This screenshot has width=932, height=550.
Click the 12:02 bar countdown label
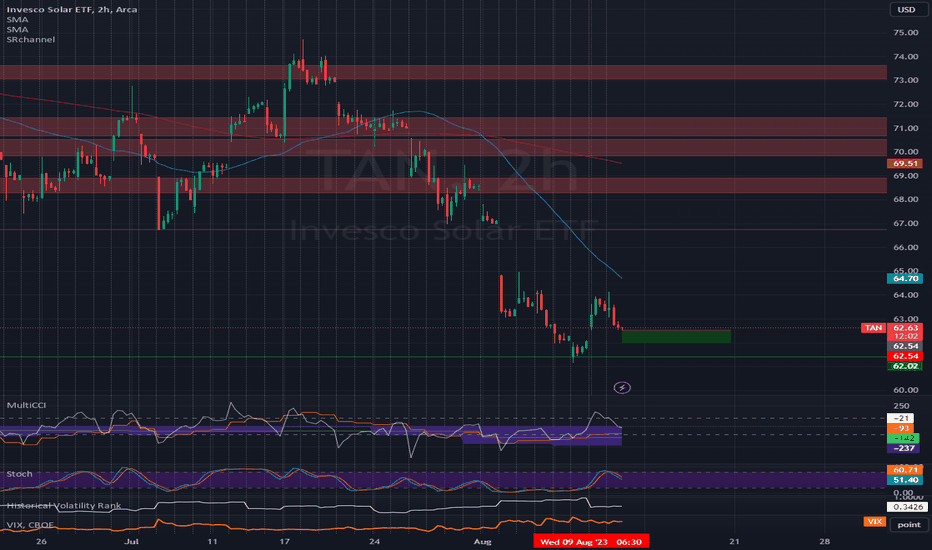905,336
